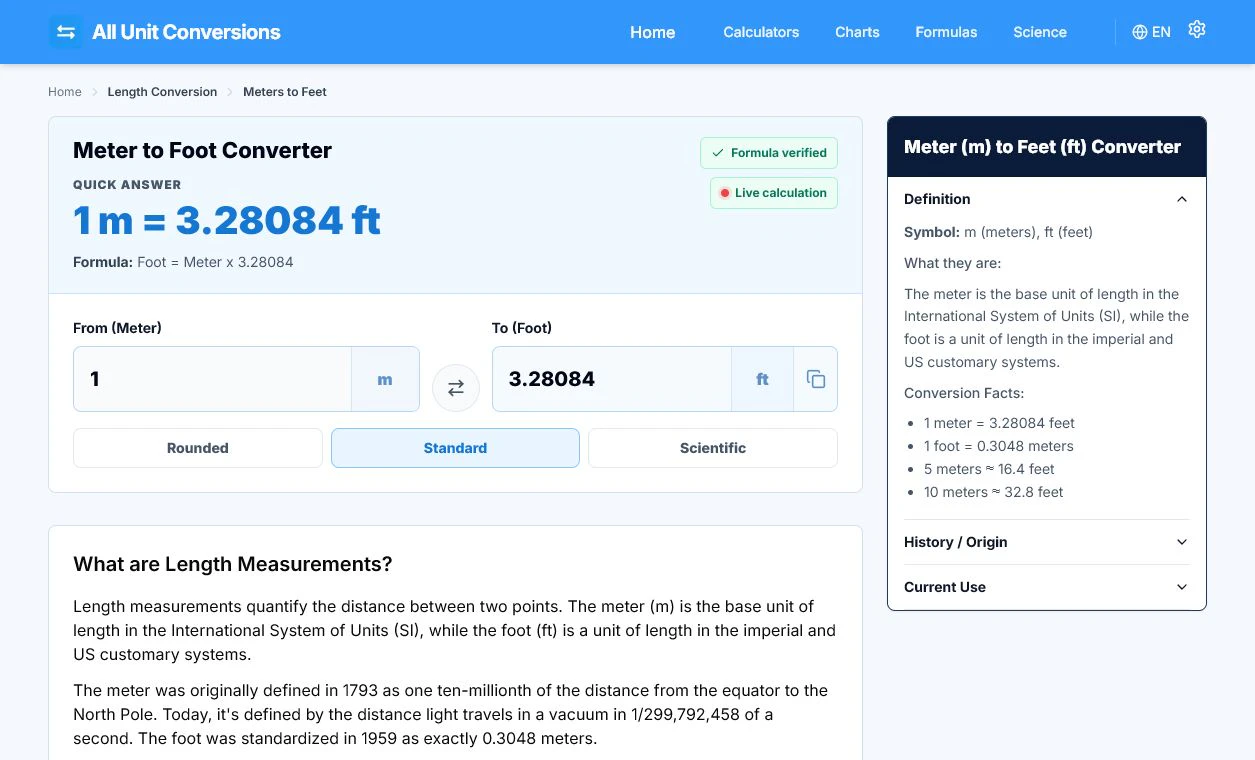This screenshot has width=1255, height=760.
Task: Click the 'Formula: Foot = Meter x 3.28084' text
Action: 183,262
